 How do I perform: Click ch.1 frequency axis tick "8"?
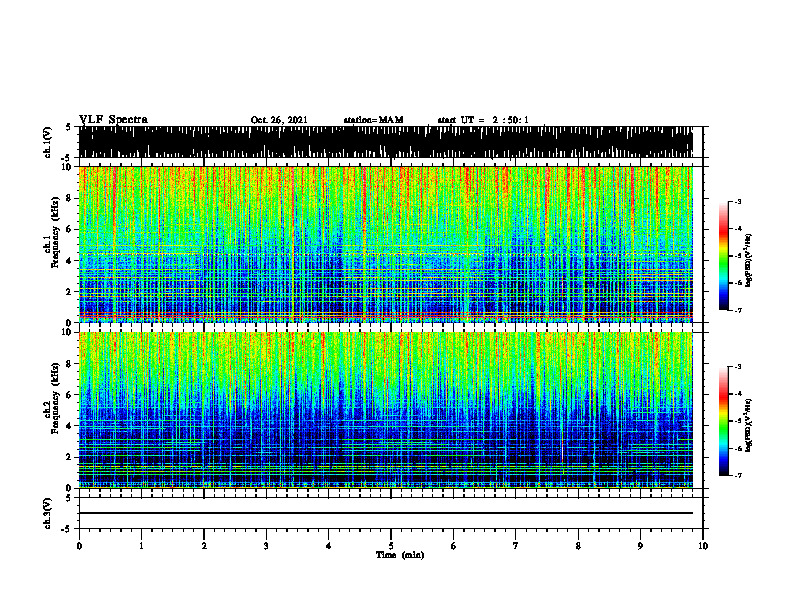pyautogui.click(x=70, y=198)
